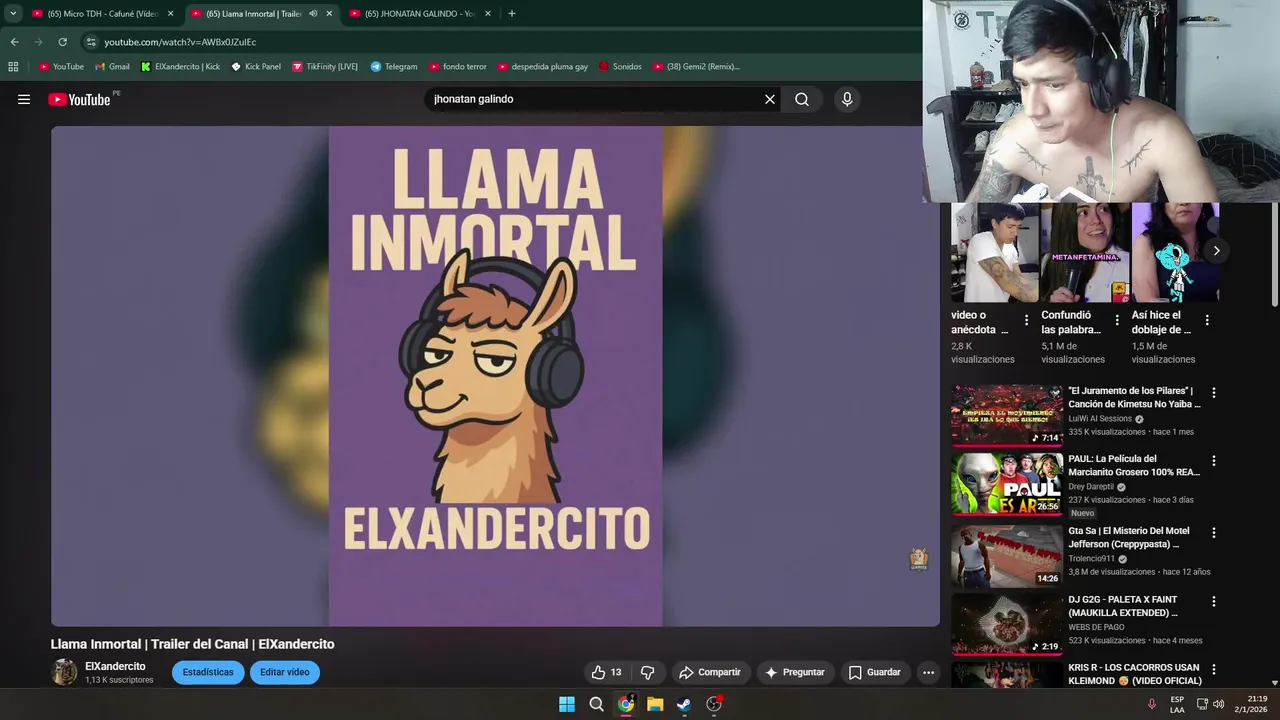Clear the search text with the X
Screen dimensions: 1280x720
click(x=770, y=99)
